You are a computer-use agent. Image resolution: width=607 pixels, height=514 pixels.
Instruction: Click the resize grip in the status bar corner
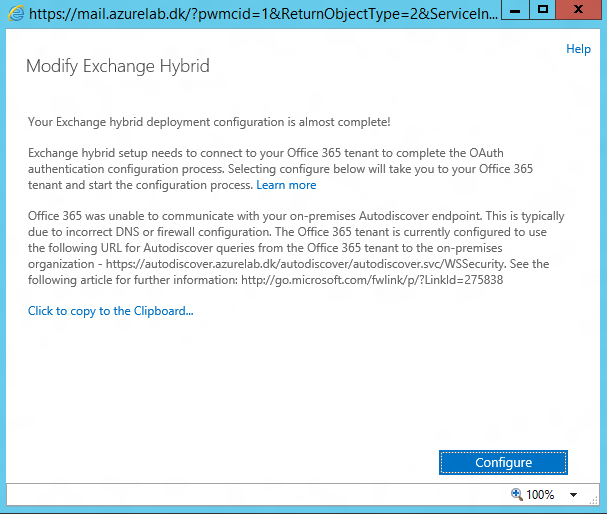[593, 500]
